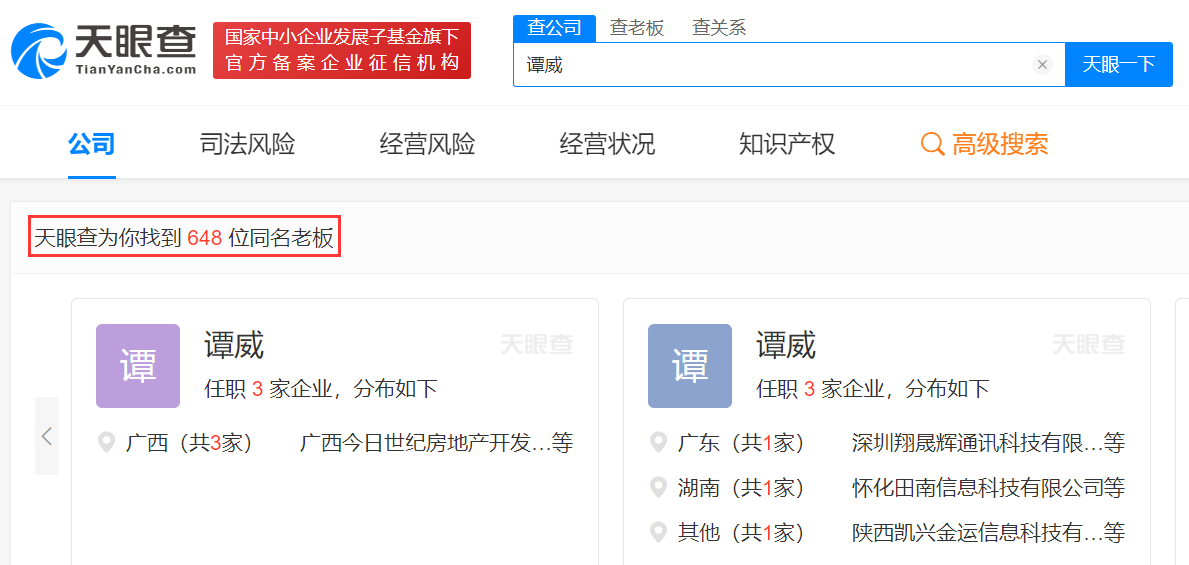
Task: Click the red 官方备案企业征信机构 banner
Action: pyautogui.click(x=342, y=50)
